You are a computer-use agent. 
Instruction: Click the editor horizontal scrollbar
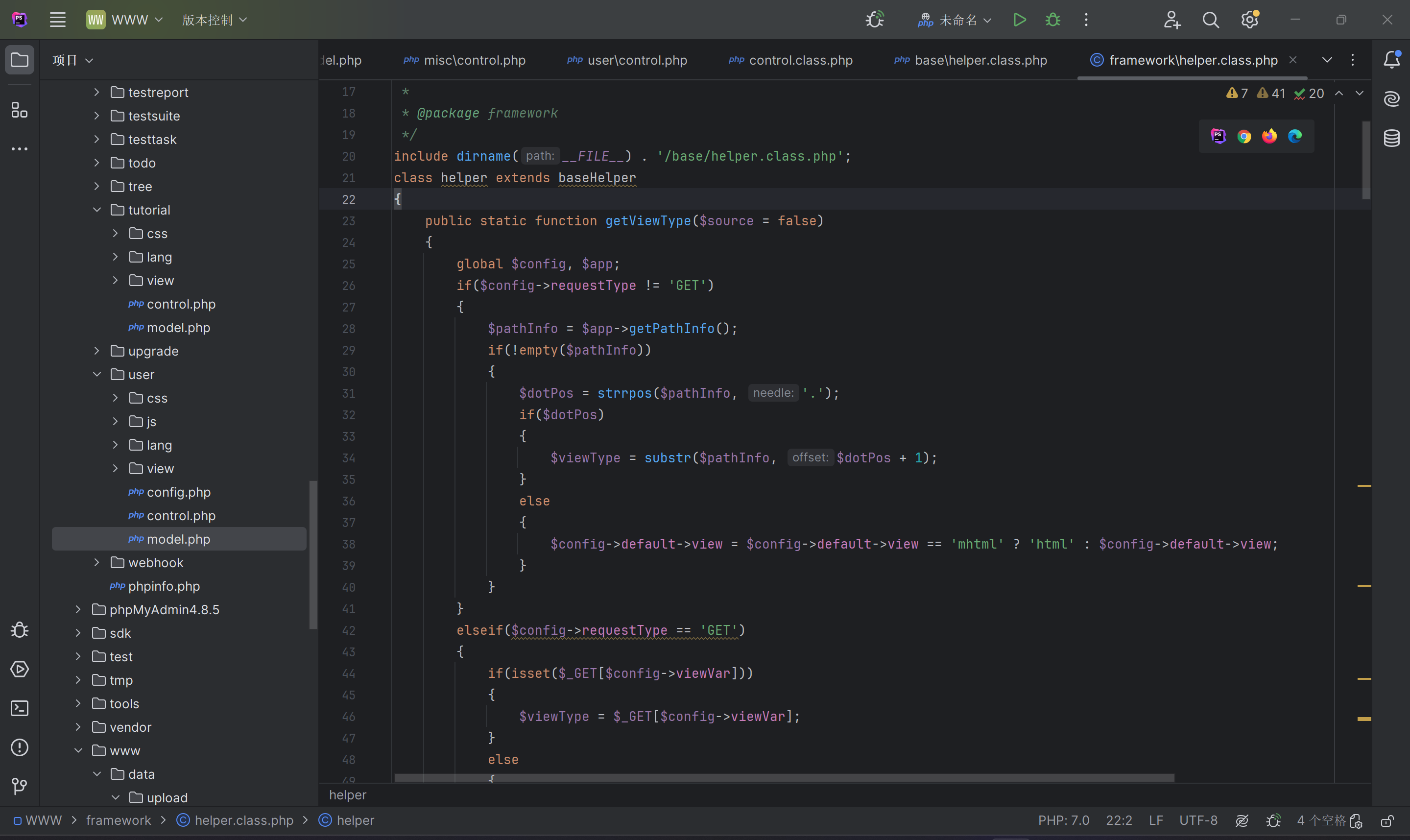(x=784, y=778)
